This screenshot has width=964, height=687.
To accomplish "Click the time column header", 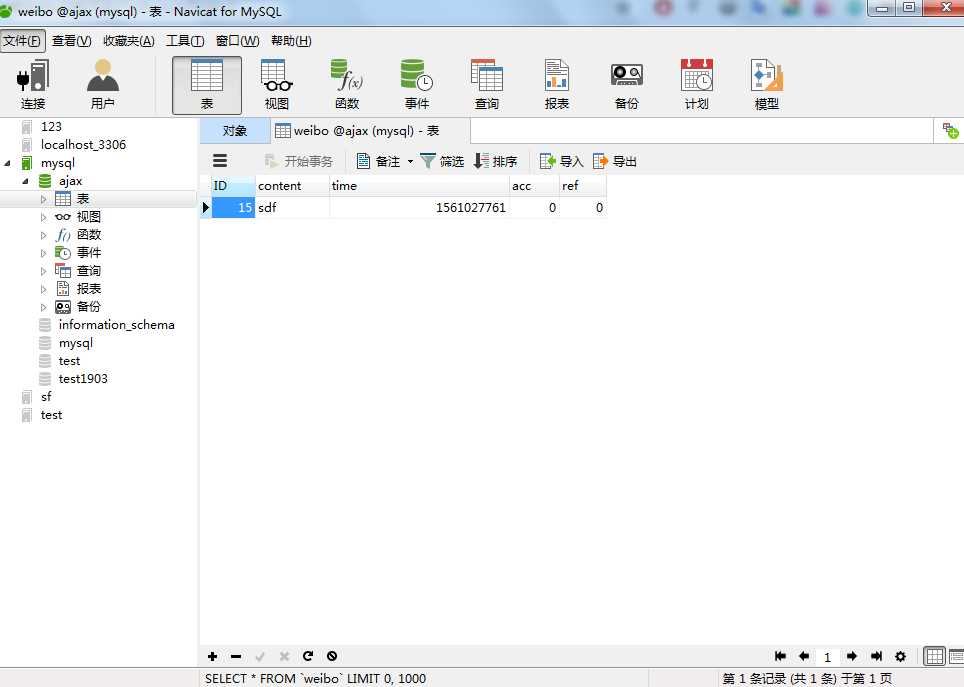I will (419, 186).
